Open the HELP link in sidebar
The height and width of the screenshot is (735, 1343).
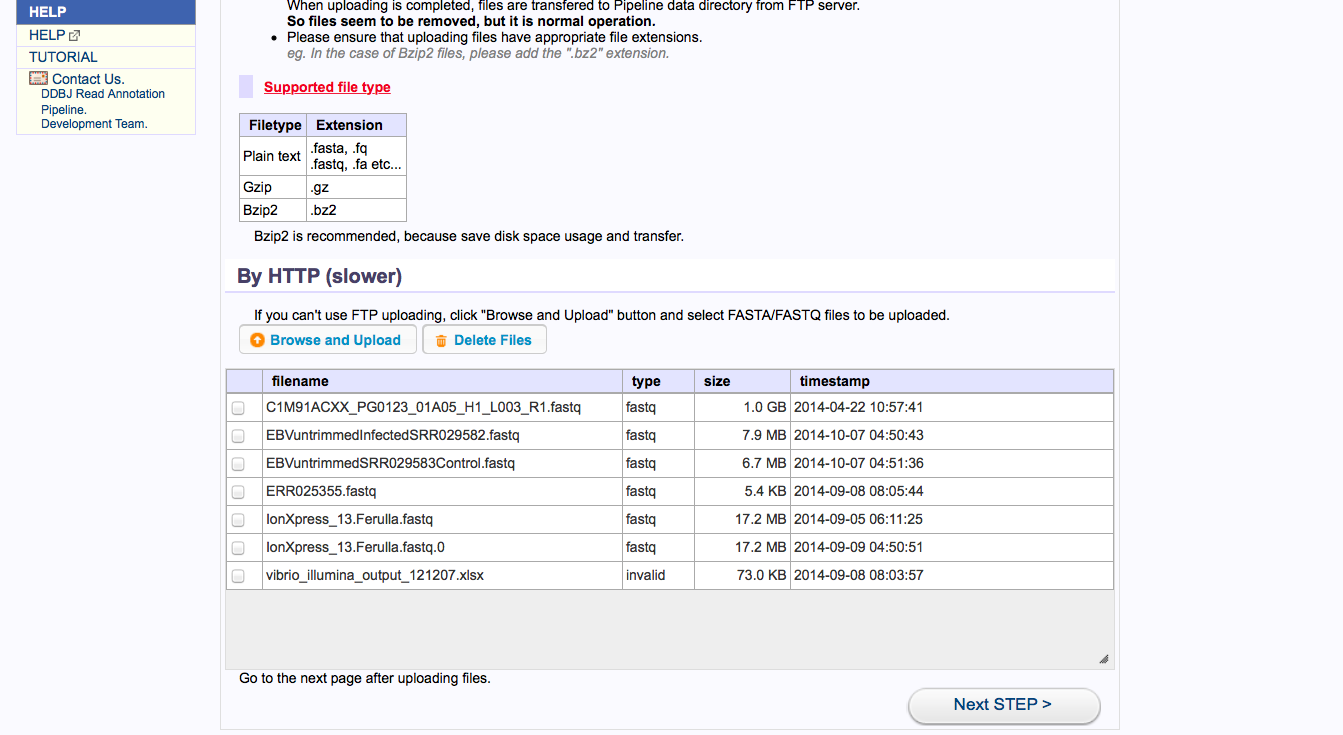[x=47, y=35]
